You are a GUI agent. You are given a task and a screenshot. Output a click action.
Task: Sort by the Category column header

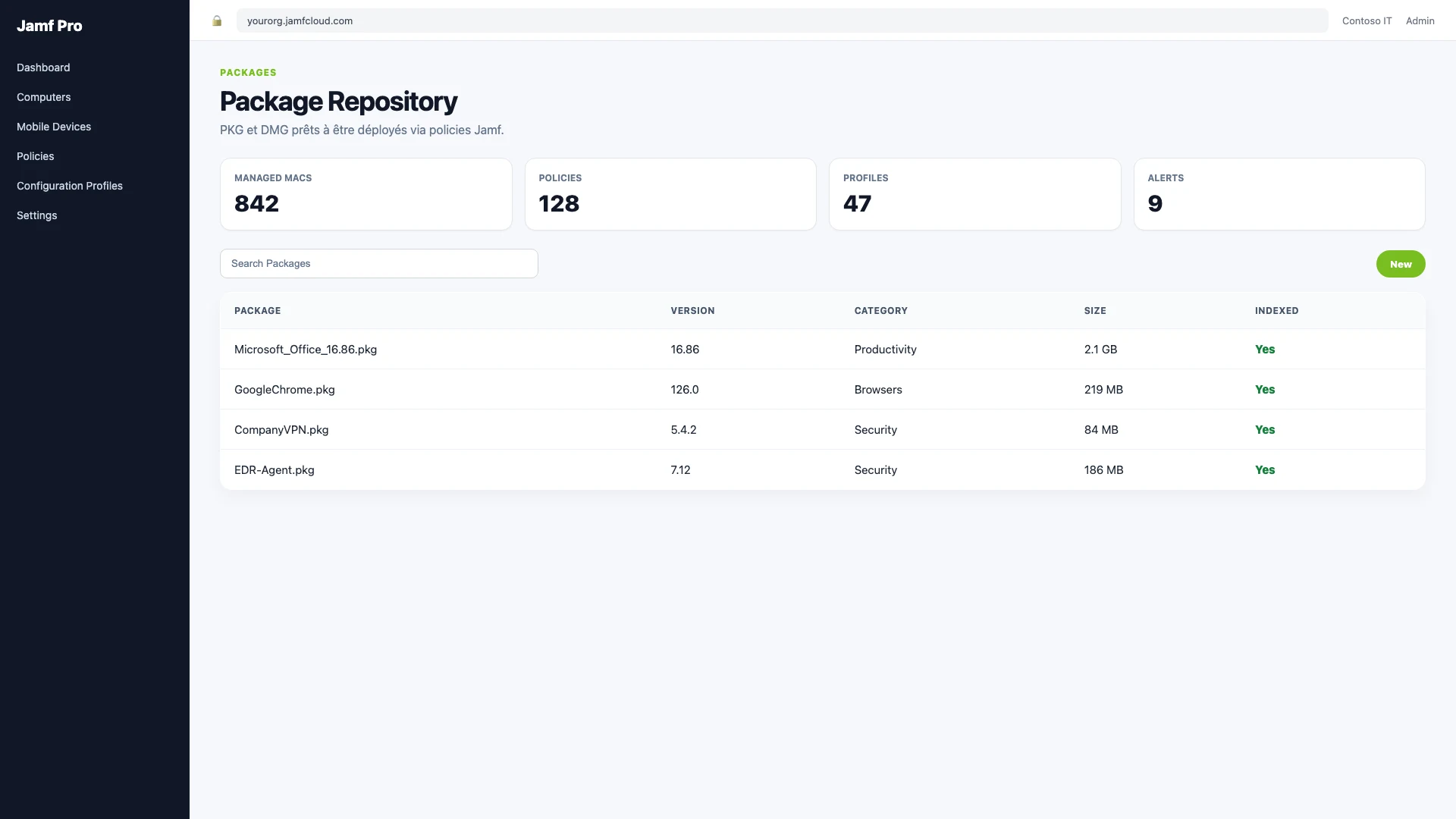(x=881, y=311)
